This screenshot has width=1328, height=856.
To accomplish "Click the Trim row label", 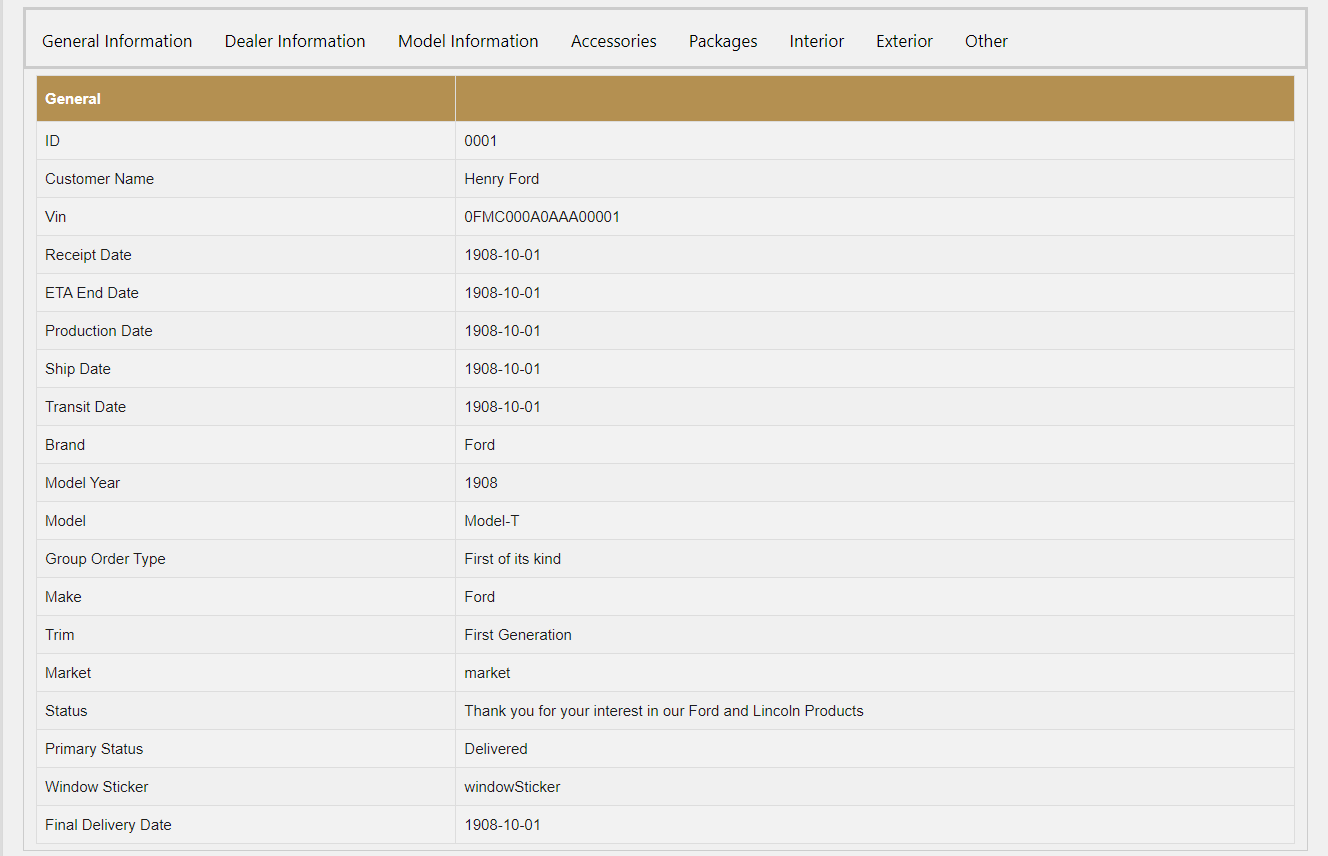I will pyautogui.click(x=60, y=635).
